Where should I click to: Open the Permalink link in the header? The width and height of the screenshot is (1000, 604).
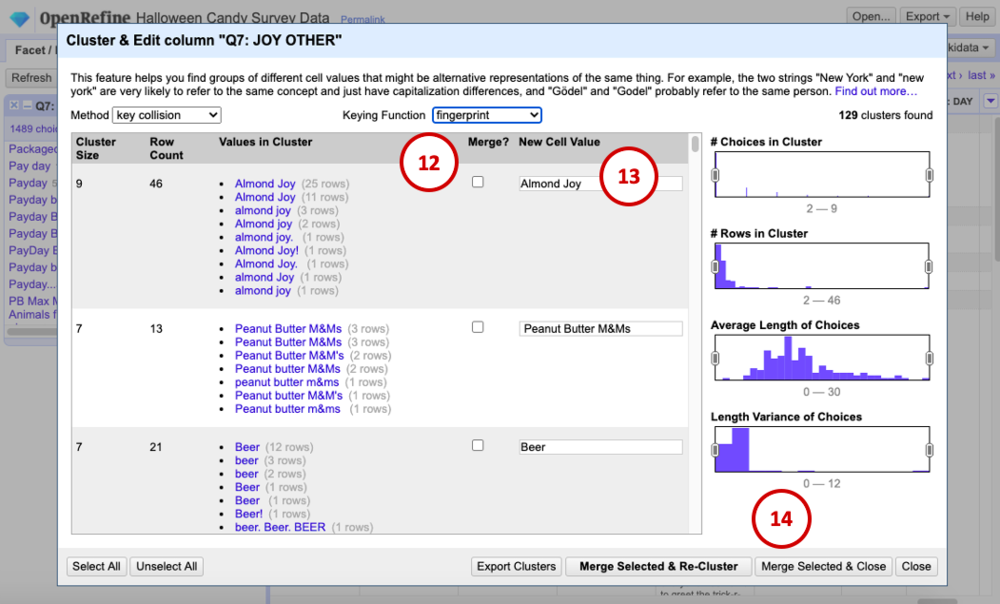[363, 20]
